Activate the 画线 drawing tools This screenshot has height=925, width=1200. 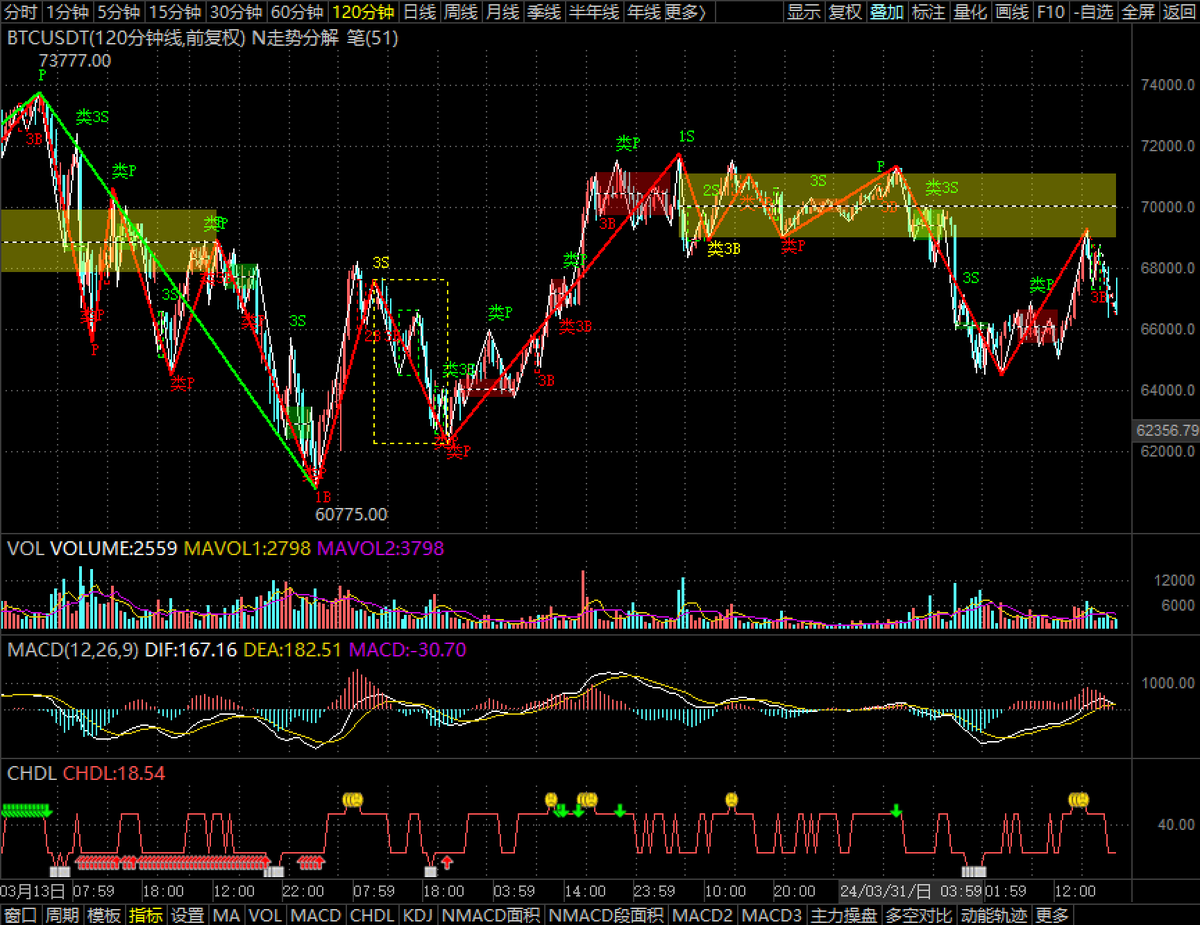[1011, 12]
